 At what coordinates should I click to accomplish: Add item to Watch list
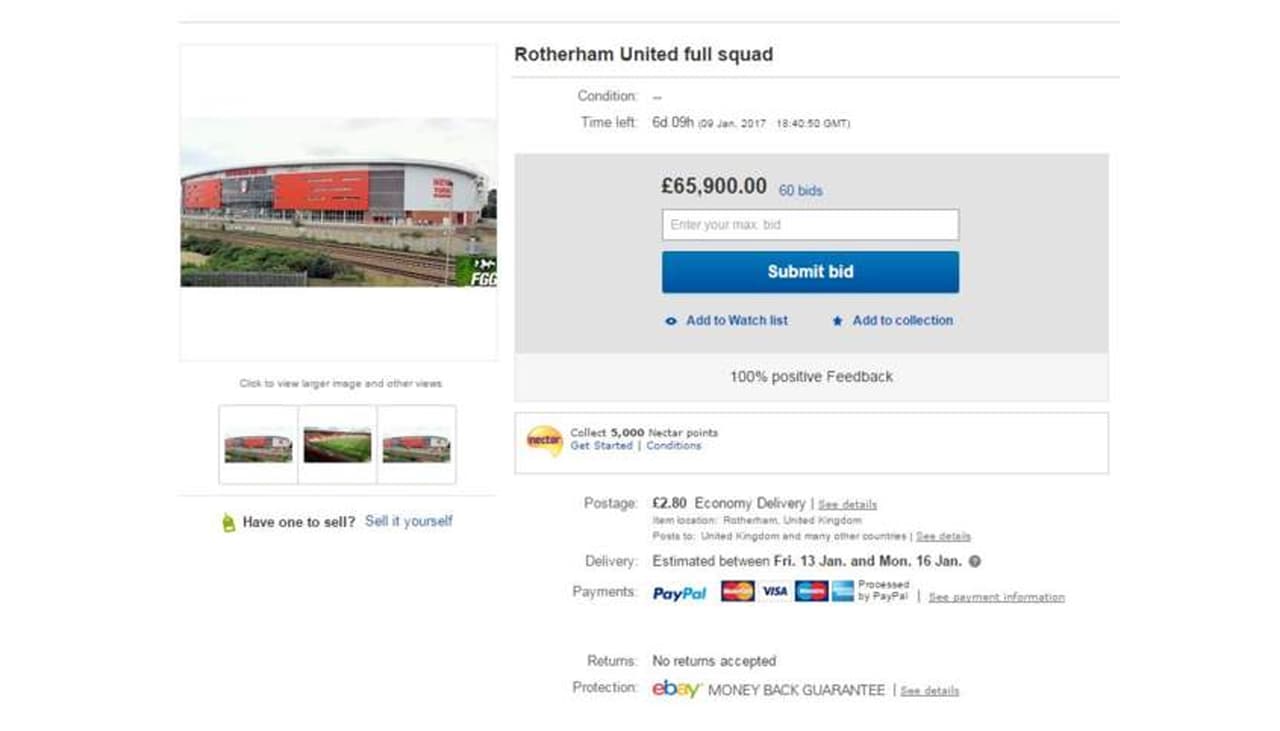tap(736, 321)
